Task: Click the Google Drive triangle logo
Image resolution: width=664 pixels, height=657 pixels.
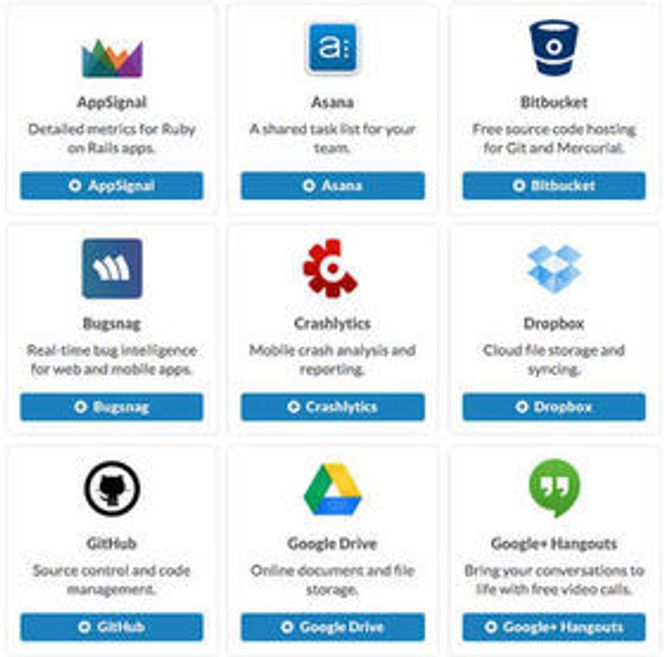Action: tap(332, 489)
